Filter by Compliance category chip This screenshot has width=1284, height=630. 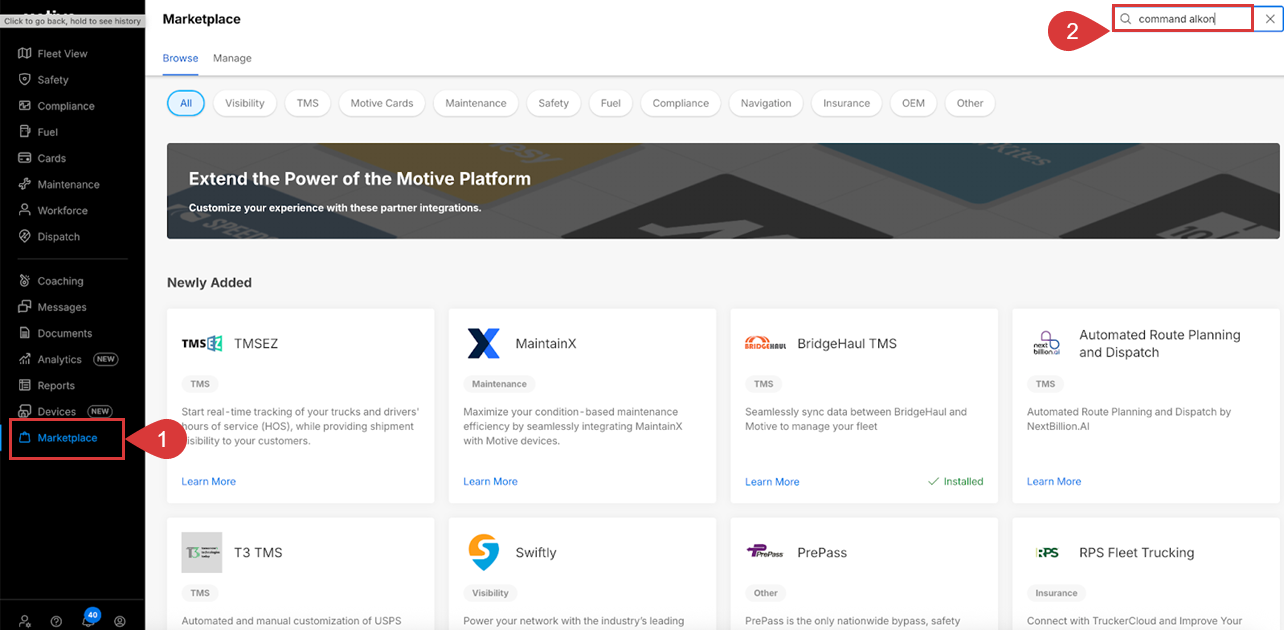coord(681,103)
